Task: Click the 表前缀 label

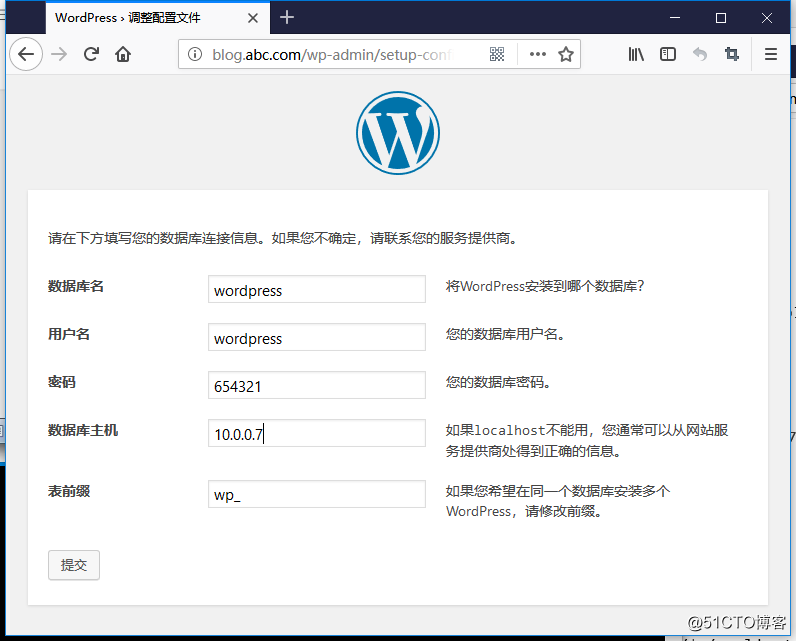Action: pyautogui.click(x=69, y=491)
